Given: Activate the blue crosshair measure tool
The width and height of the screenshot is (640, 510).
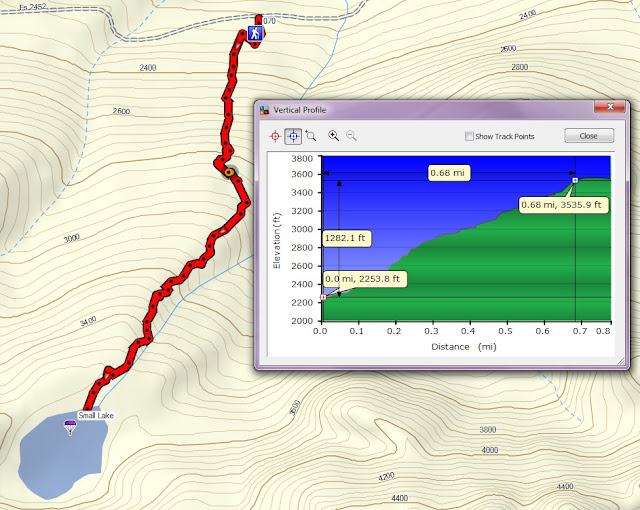Looking at the screenshot, I should [293, 136].
